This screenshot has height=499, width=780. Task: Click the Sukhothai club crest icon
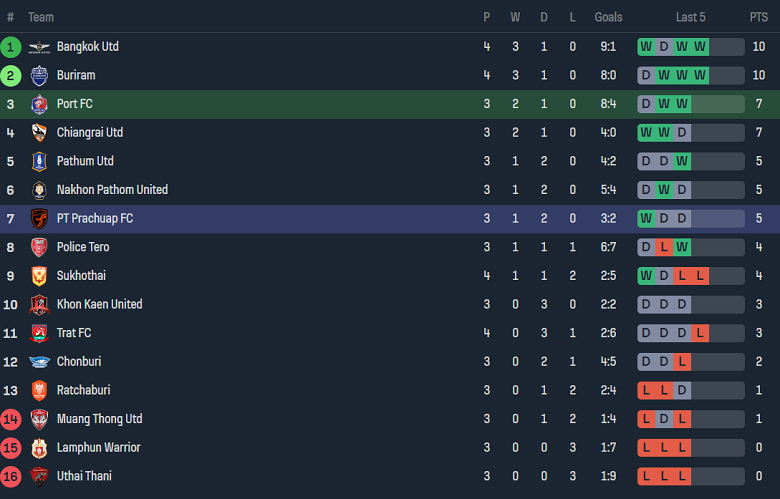[x=39, y=276]
